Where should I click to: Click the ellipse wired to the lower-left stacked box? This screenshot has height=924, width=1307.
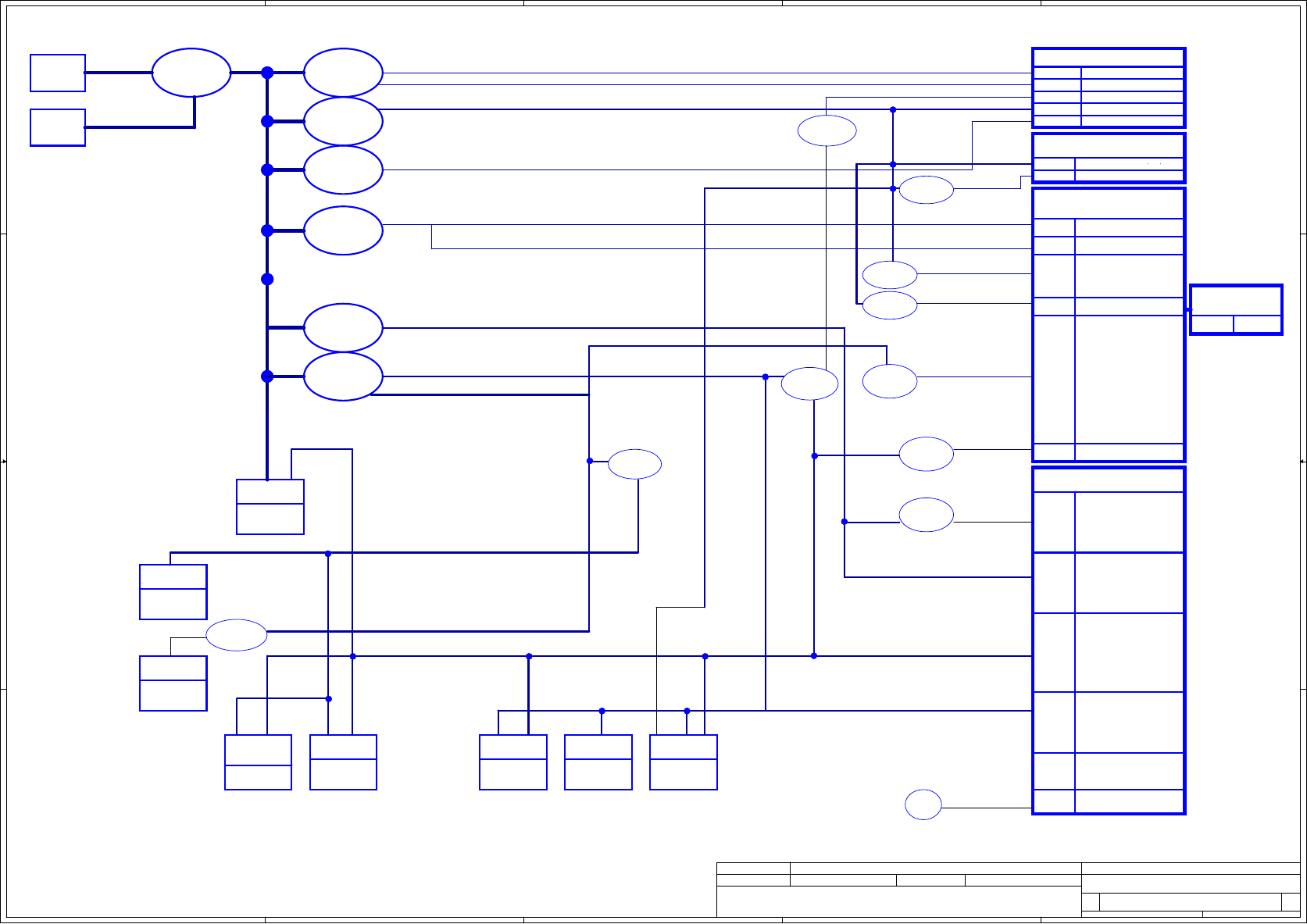(237, 635)
